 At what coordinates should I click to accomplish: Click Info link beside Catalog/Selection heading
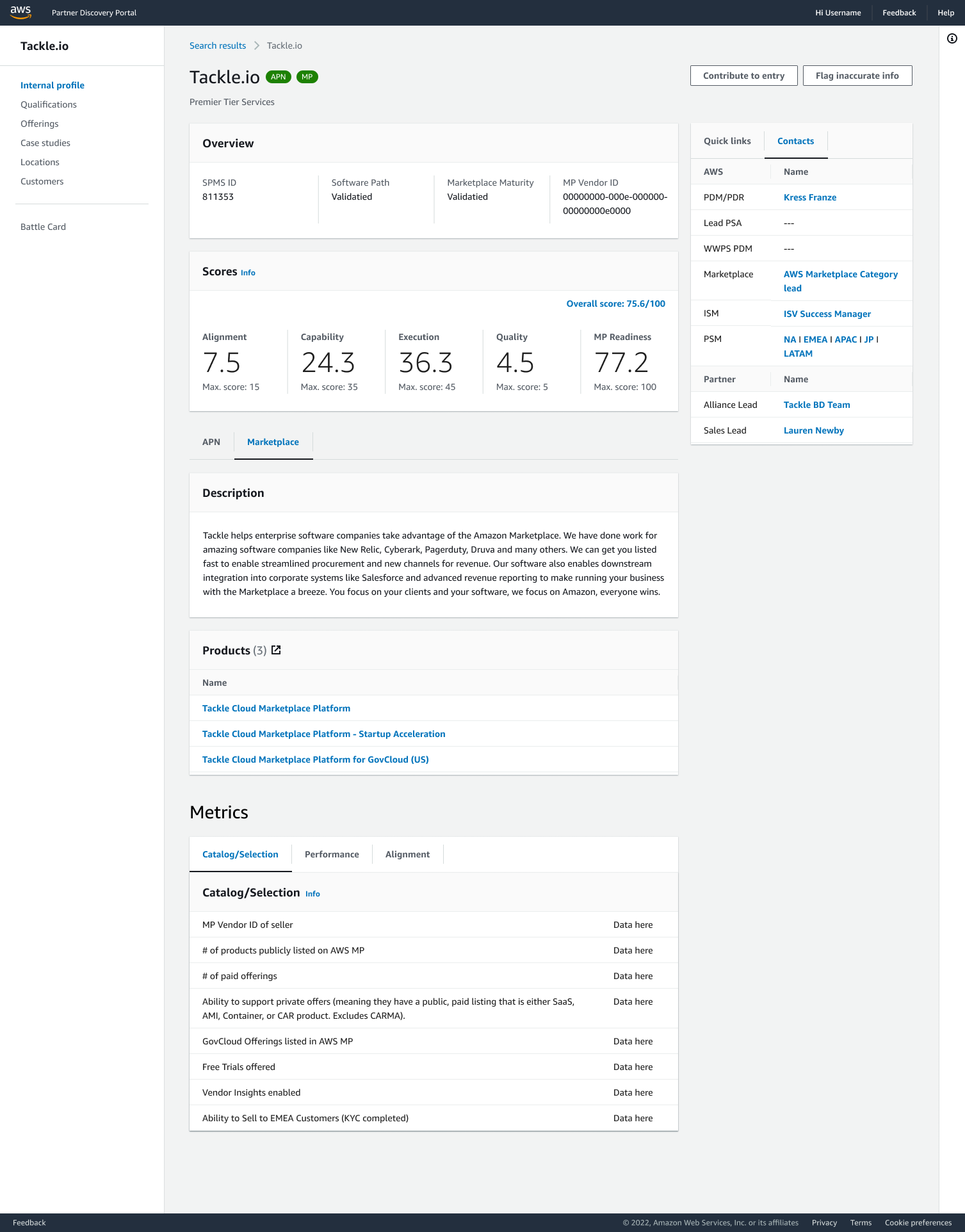[312, 894]
